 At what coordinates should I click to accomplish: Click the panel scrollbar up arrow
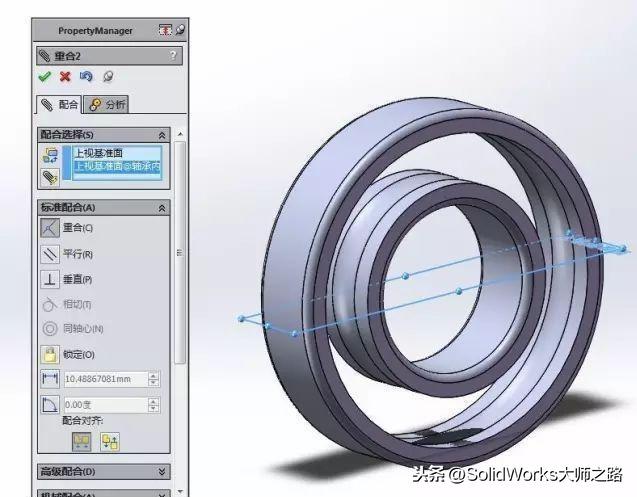(180, 134)
